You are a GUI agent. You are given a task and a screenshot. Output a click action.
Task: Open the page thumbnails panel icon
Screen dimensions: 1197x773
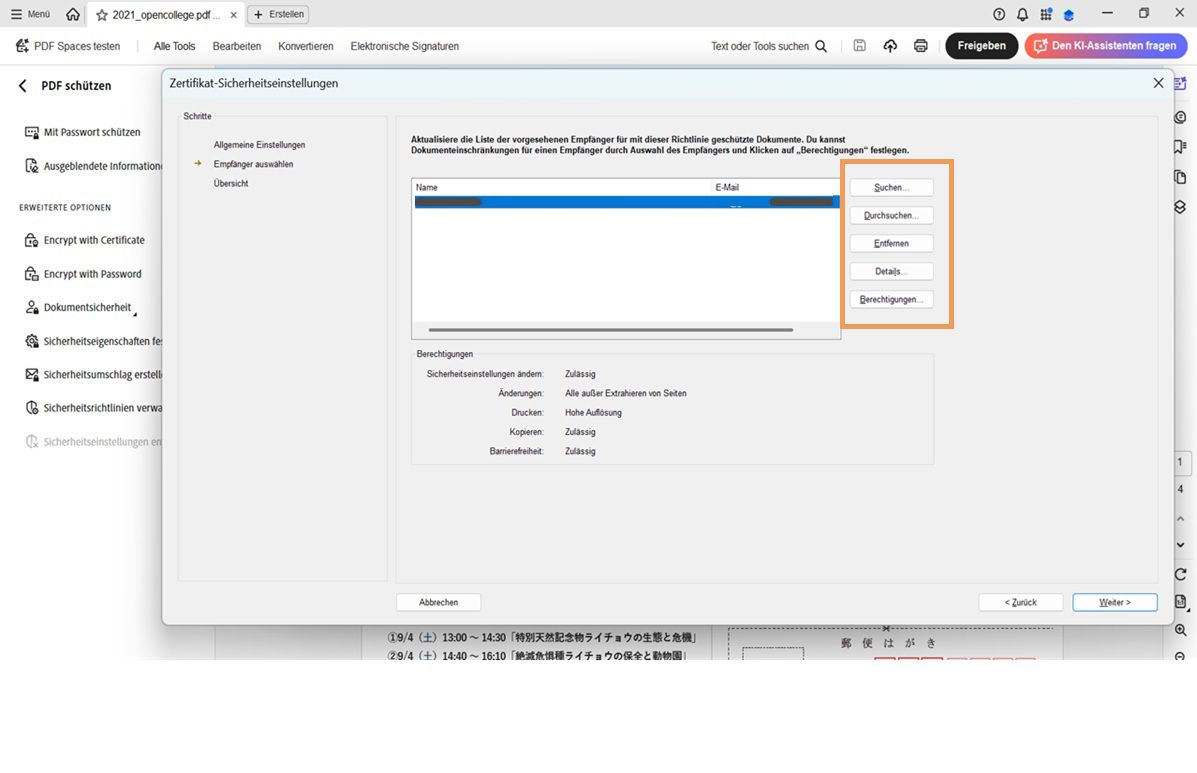pyautogui.click(x=1180, y=177)
